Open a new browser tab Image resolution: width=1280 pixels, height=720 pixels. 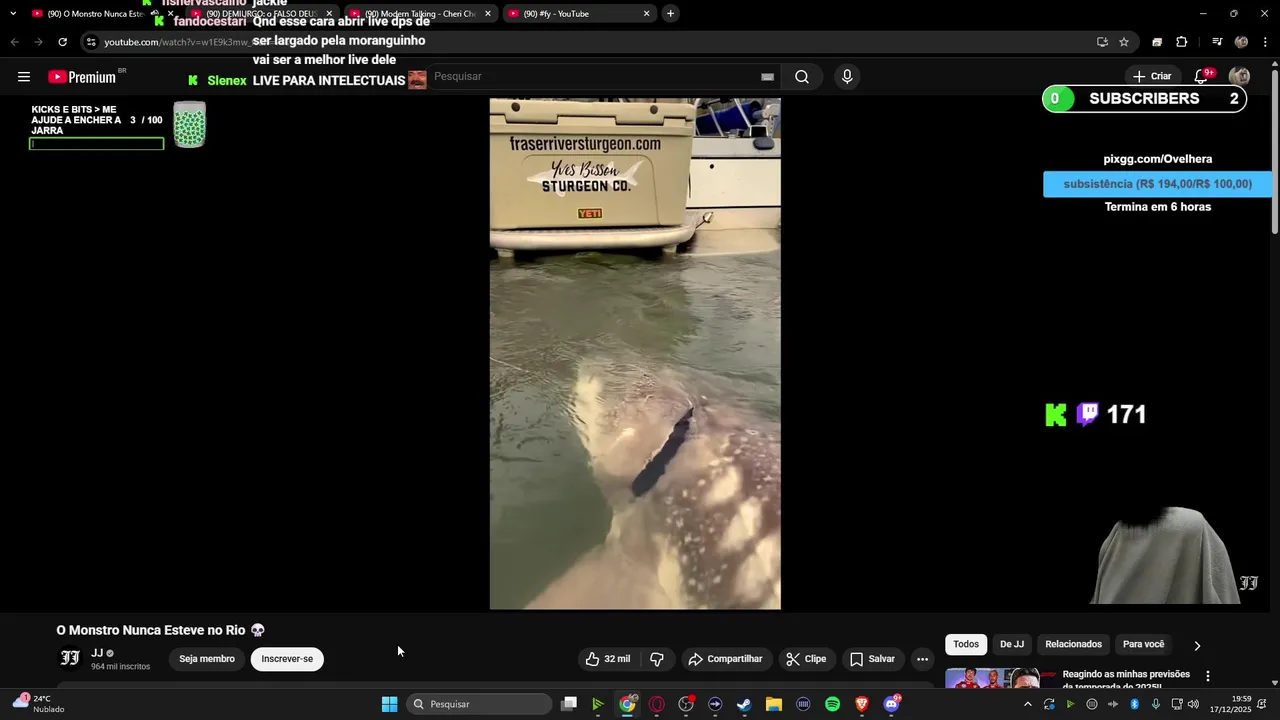(670, 14)
